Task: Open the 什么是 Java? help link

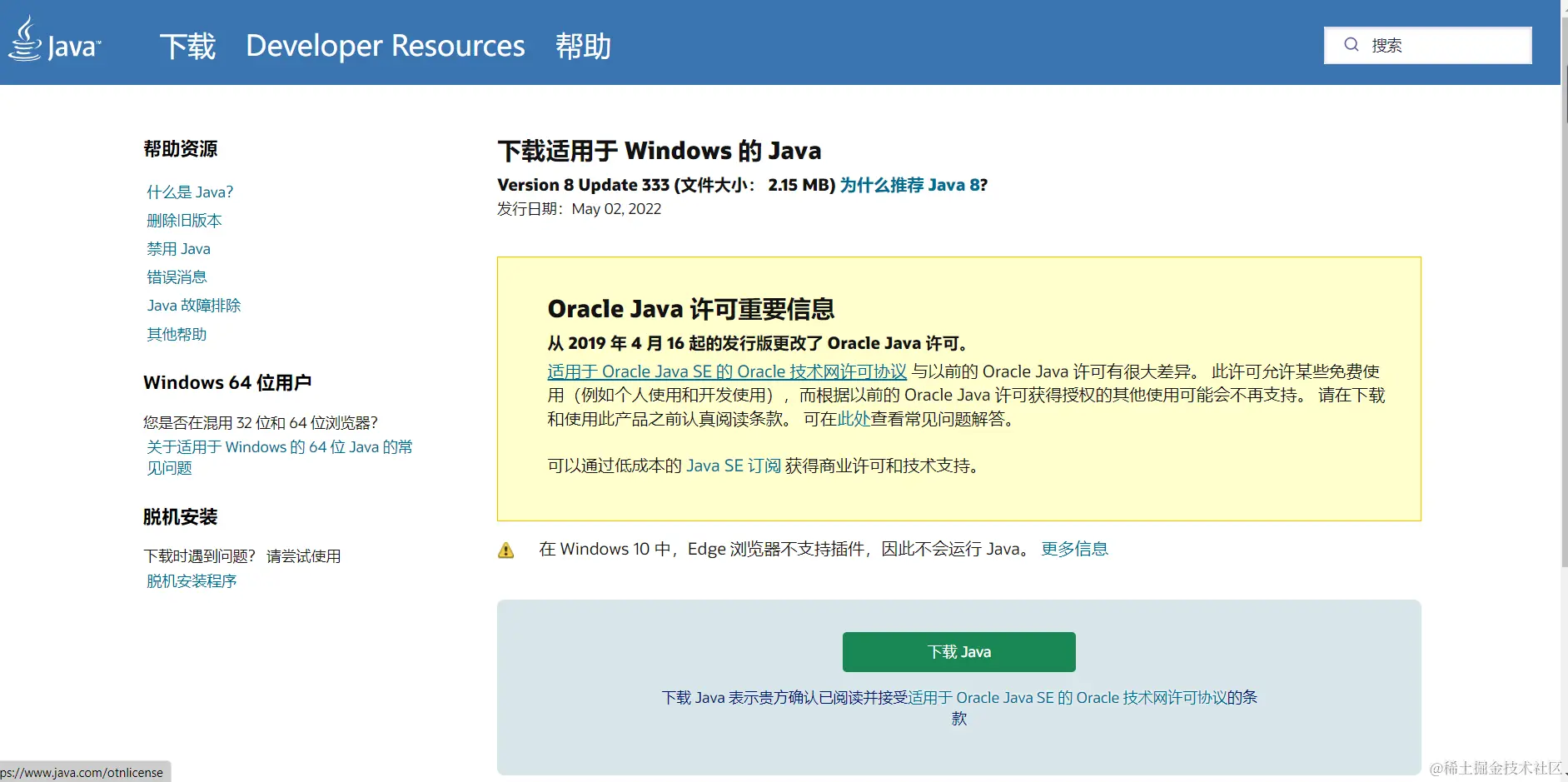Action: [190, 192]
